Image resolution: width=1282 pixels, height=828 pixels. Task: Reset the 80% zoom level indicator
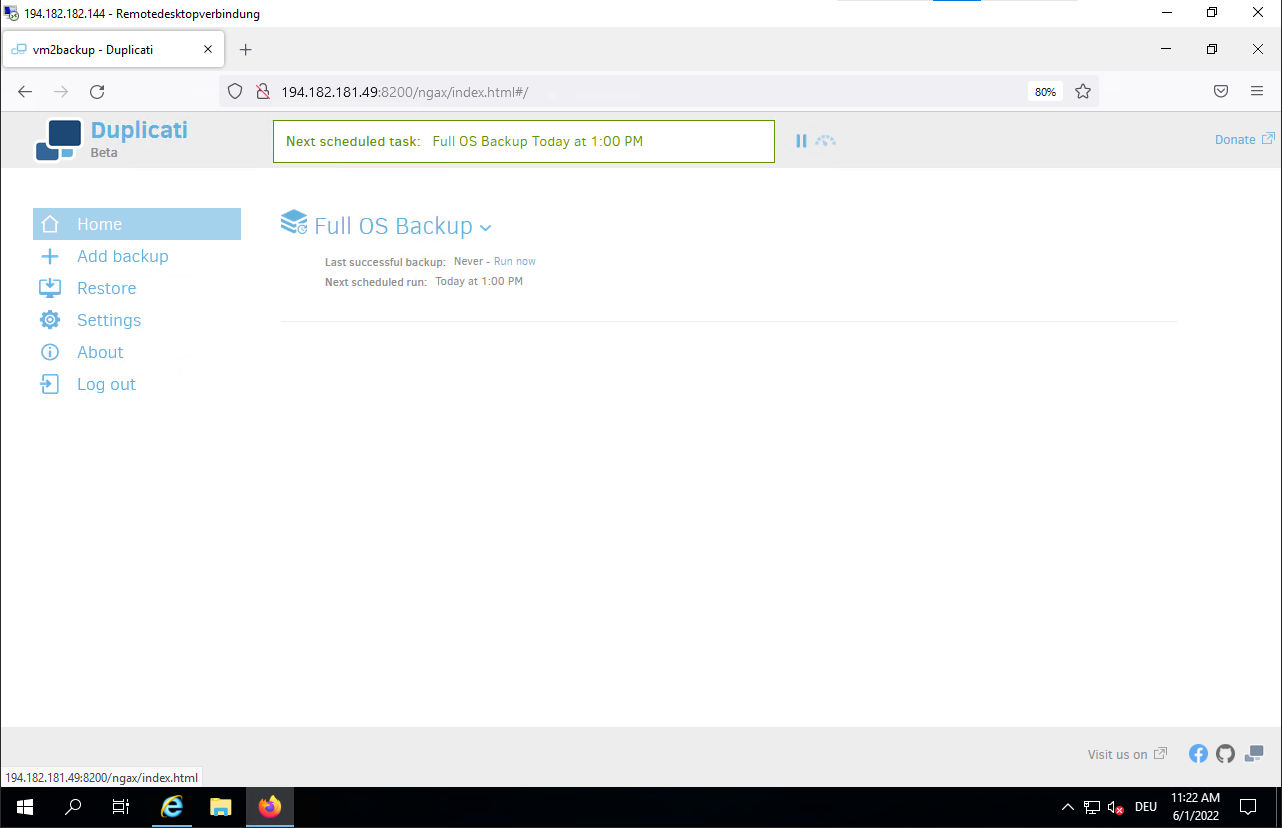(1045, 92)
